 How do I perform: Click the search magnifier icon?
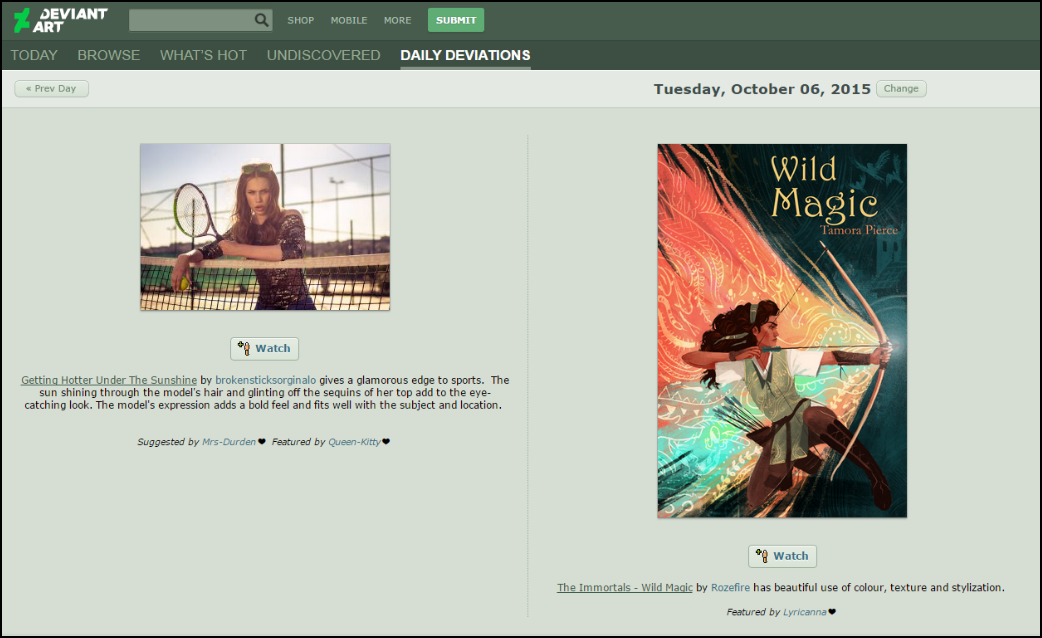pyautogui.click(x=261, y=20)
